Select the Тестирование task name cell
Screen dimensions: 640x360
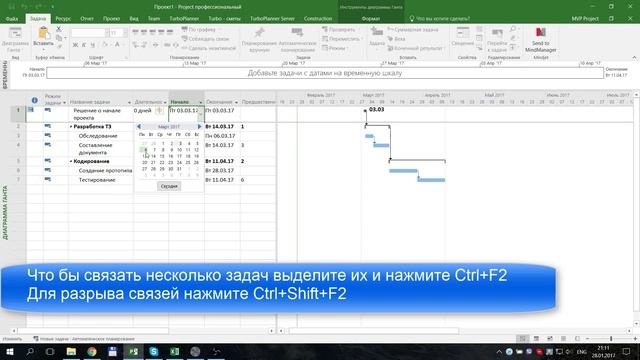tap(100, 180)
